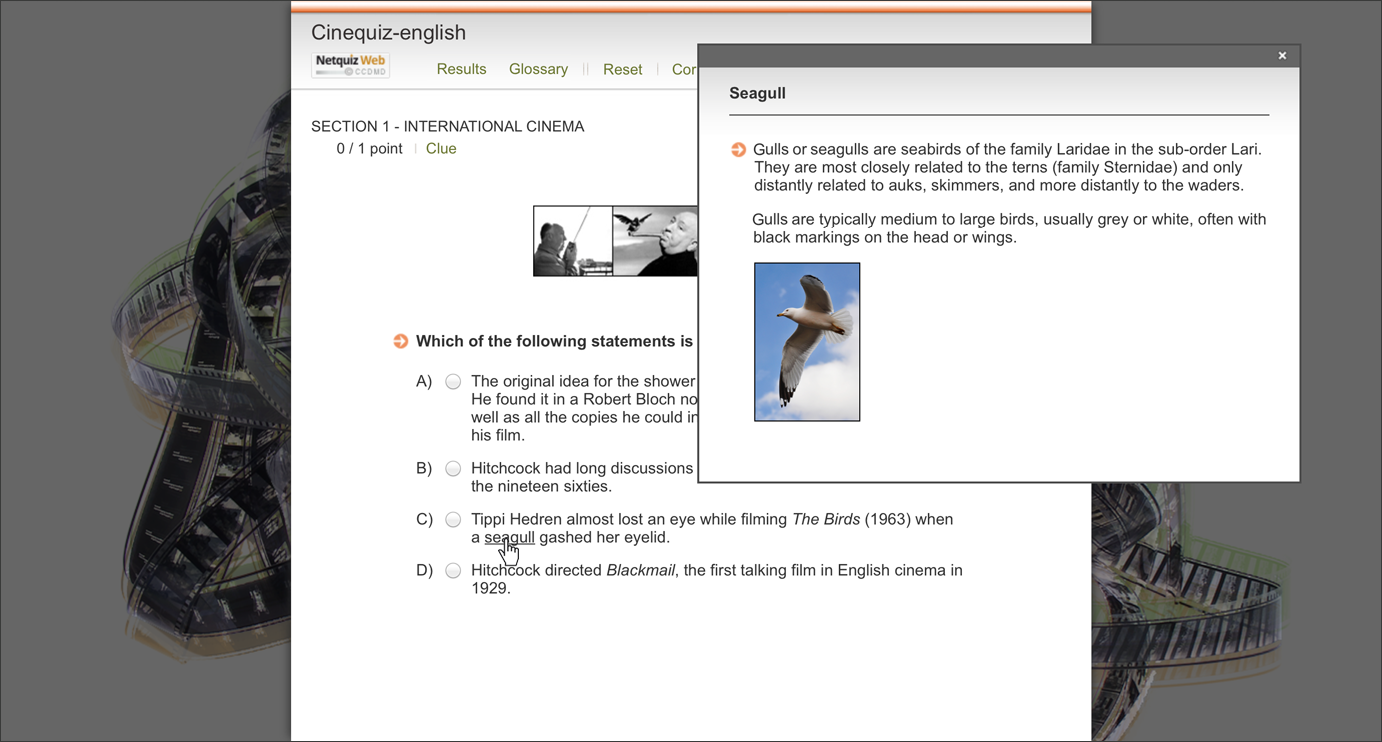This screenshot has width=1382, height=742.
Task: Click the underlined seagull glossary link
Action: coord(509,538)
